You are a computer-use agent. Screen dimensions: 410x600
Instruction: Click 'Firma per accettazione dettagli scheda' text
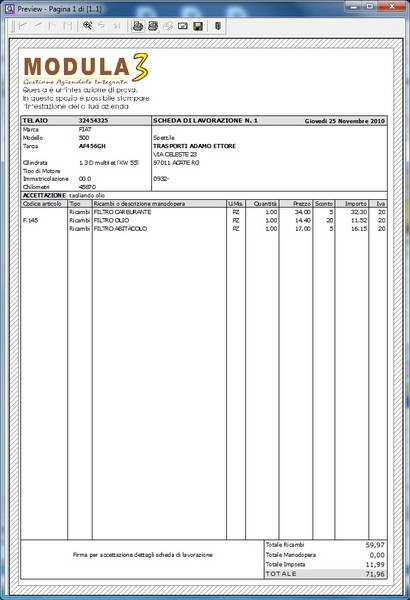point(142,555)
